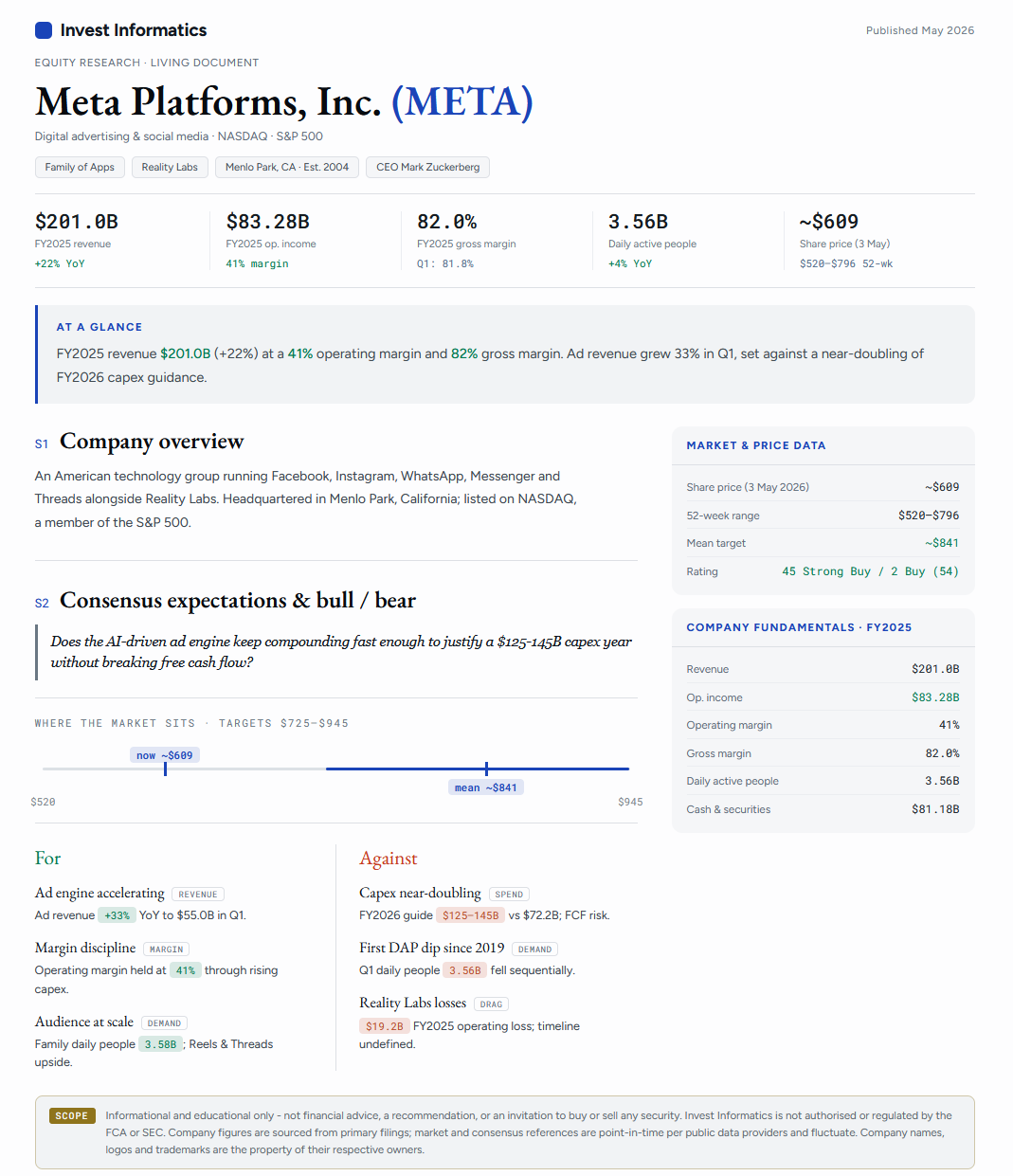
Task: Click the Ad engine accelerating heading
Action: (x=99, y=893)
